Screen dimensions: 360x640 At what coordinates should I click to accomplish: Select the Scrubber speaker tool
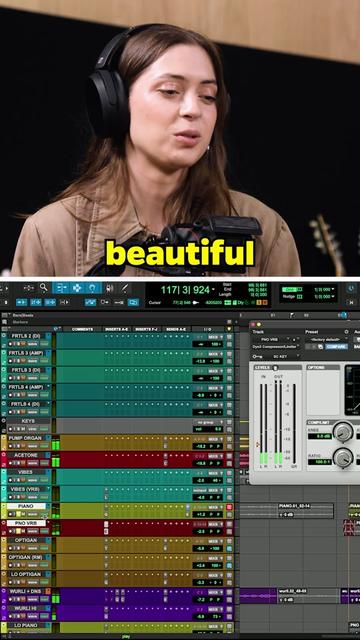pos(109,288)
